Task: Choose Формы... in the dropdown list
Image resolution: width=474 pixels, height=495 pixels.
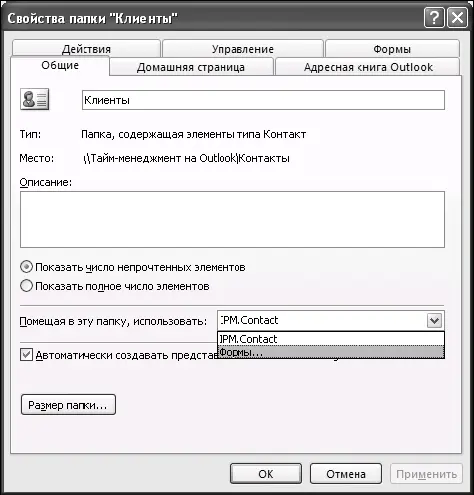Action: (331, 352)
